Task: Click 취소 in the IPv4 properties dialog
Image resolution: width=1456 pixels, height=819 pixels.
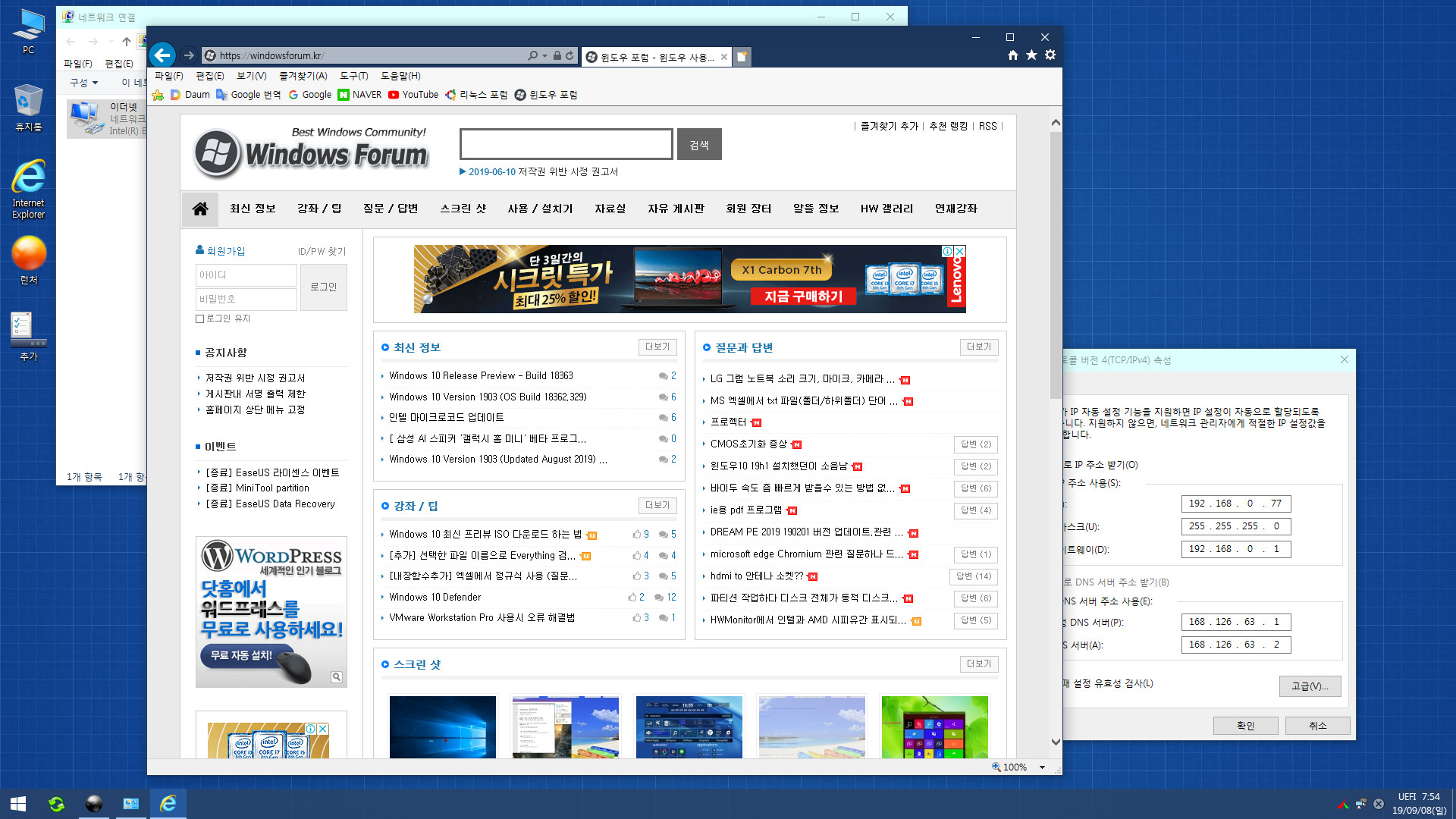Action: coord(1318,726)
